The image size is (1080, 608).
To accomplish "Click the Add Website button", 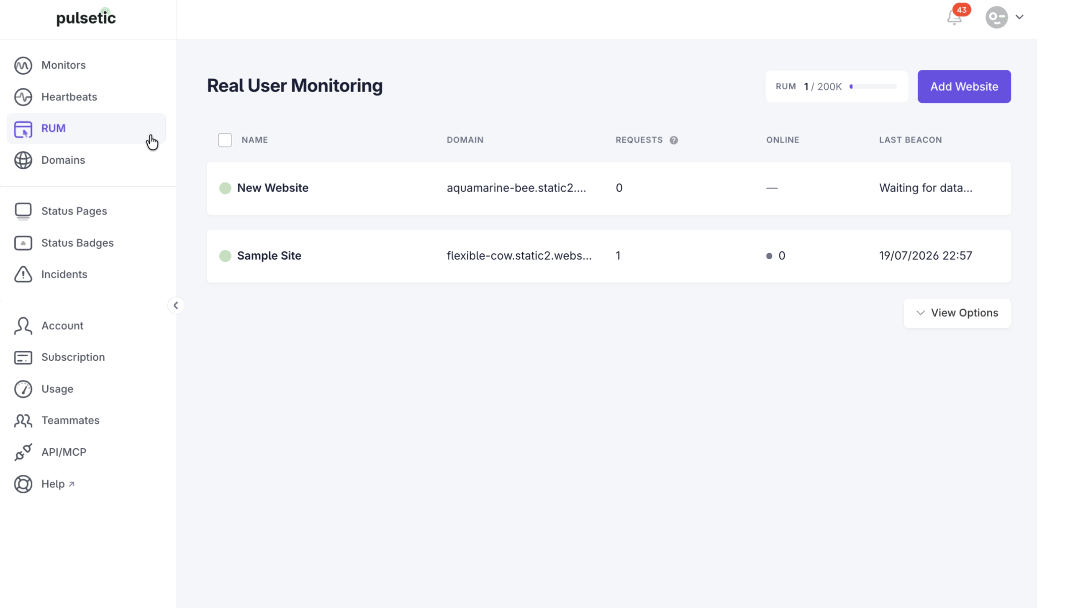I will (x=964, y=87).
